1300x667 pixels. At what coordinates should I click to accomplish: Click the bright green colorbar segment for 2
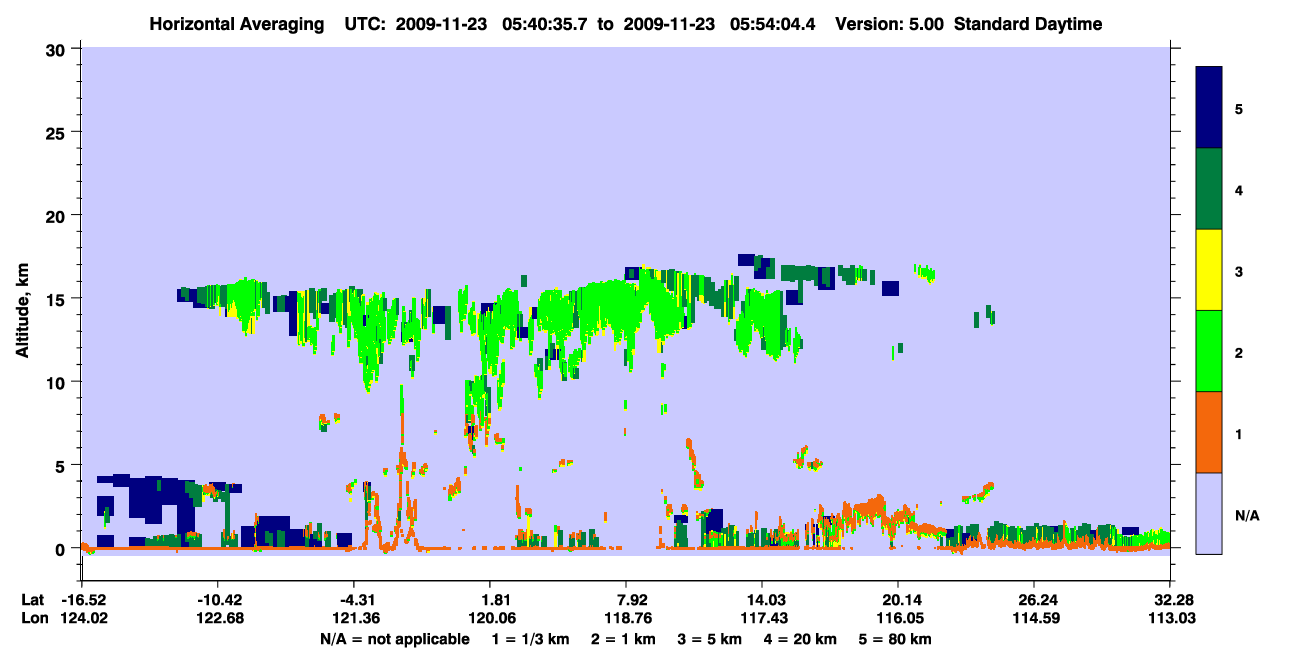1208,351
